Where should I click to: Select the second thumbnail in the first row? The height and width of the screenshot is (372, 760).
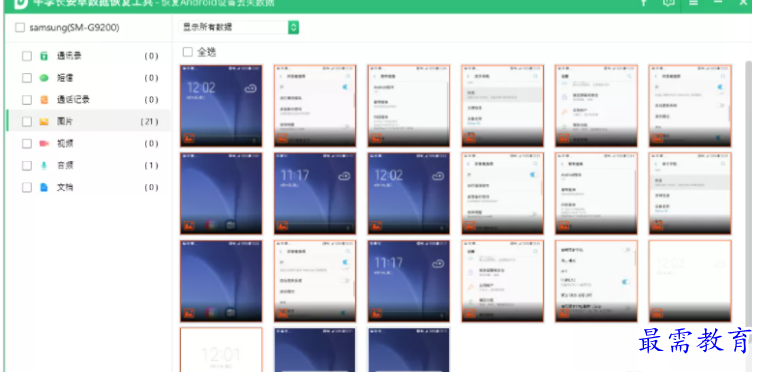(x=315, y=106)
